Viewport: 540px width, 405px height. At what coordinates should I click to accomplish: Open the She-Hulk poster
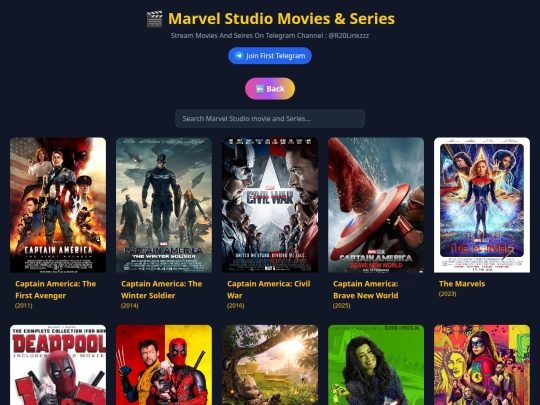[x=376, y=365]
